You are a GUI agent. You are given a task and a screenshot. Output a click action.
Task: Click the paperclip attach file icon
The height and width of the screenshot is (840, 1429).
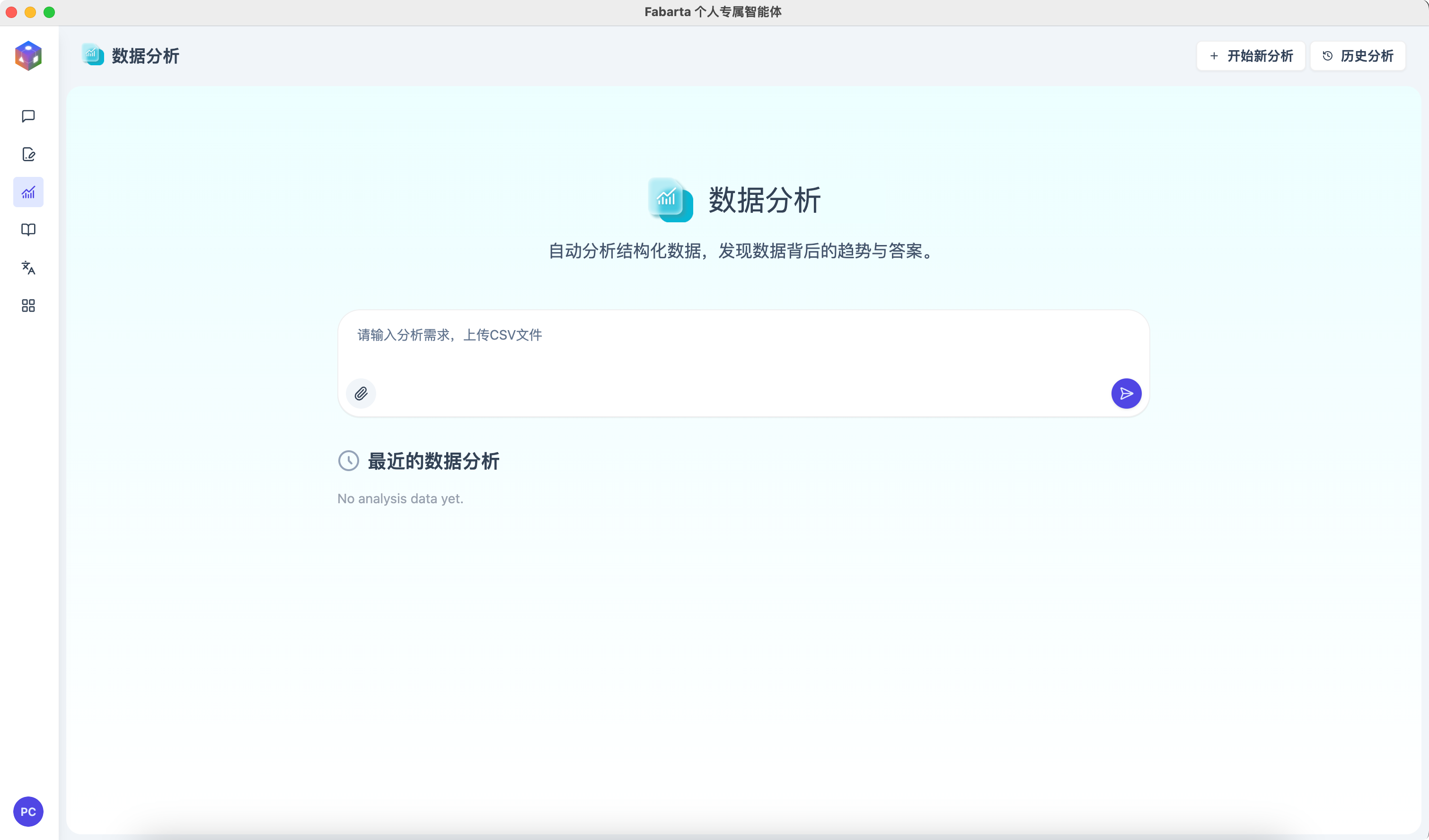[361, 394]
